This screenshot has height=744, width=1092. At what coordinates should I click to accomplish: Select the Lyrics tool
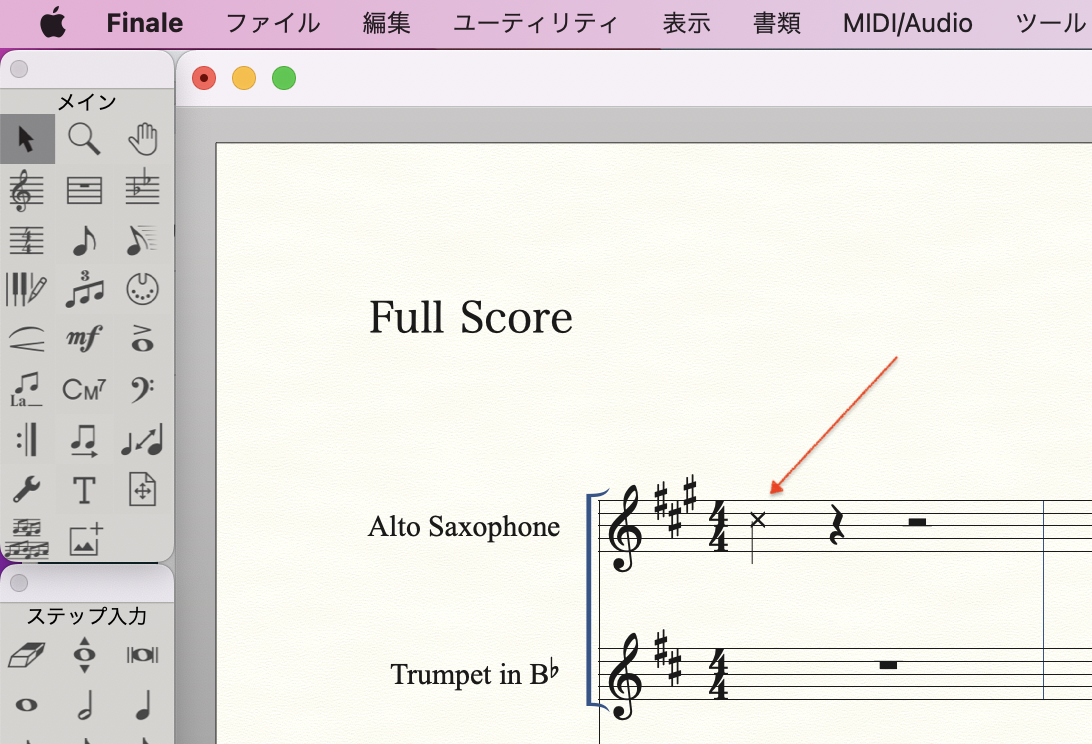27,389
